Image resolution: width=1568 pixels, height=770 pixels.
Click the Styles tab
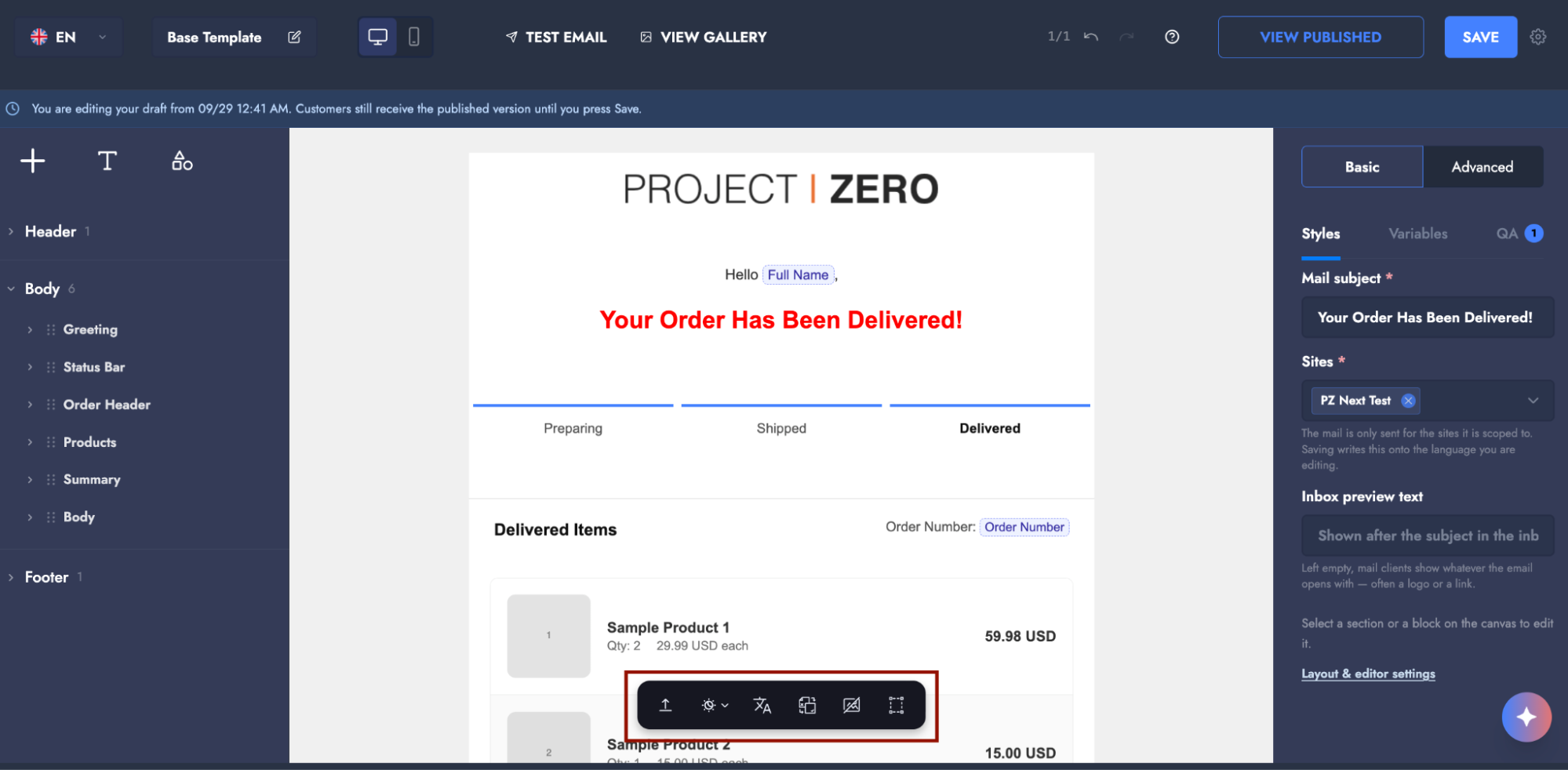point(1321,234)
